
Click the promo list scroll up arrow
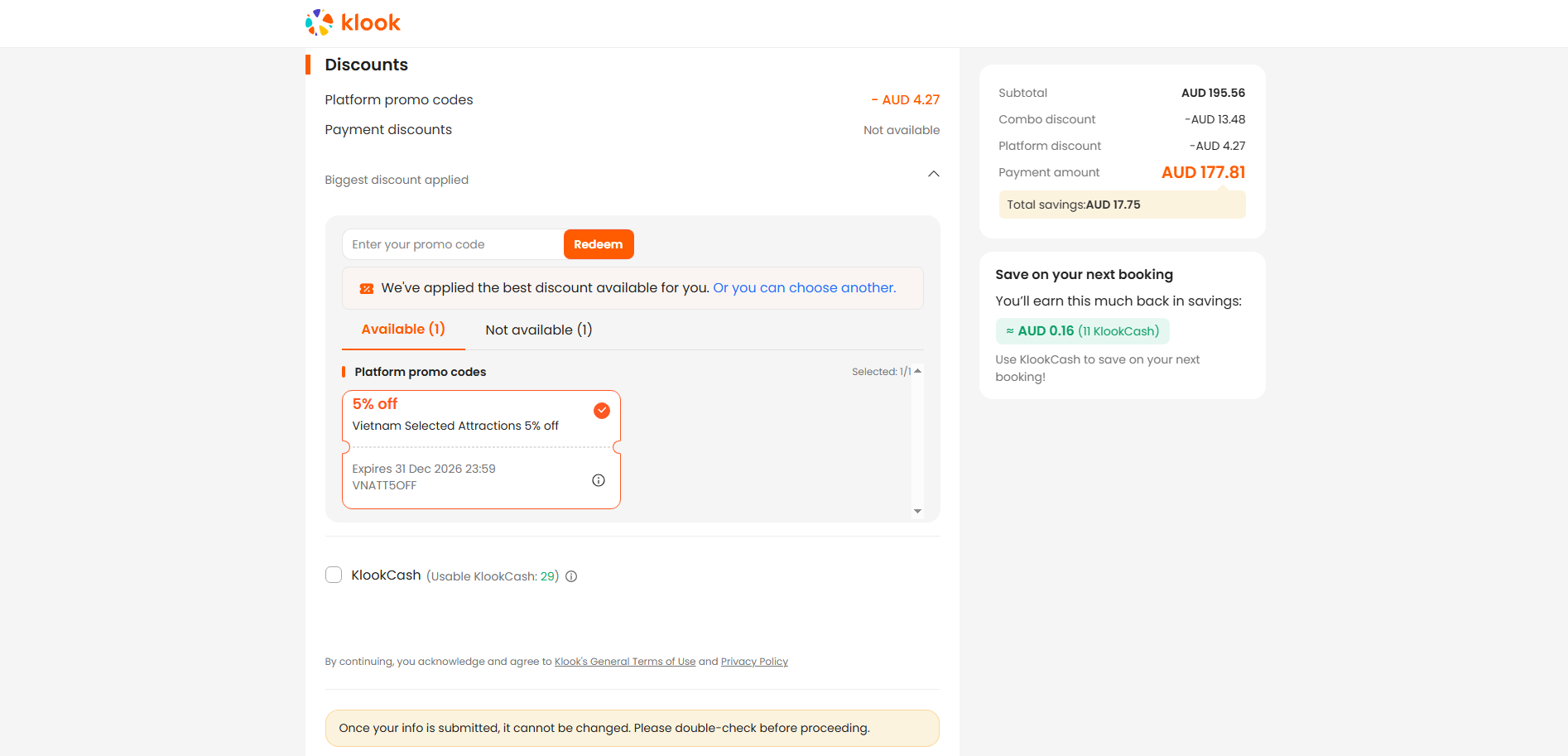(x=917, y=371)
